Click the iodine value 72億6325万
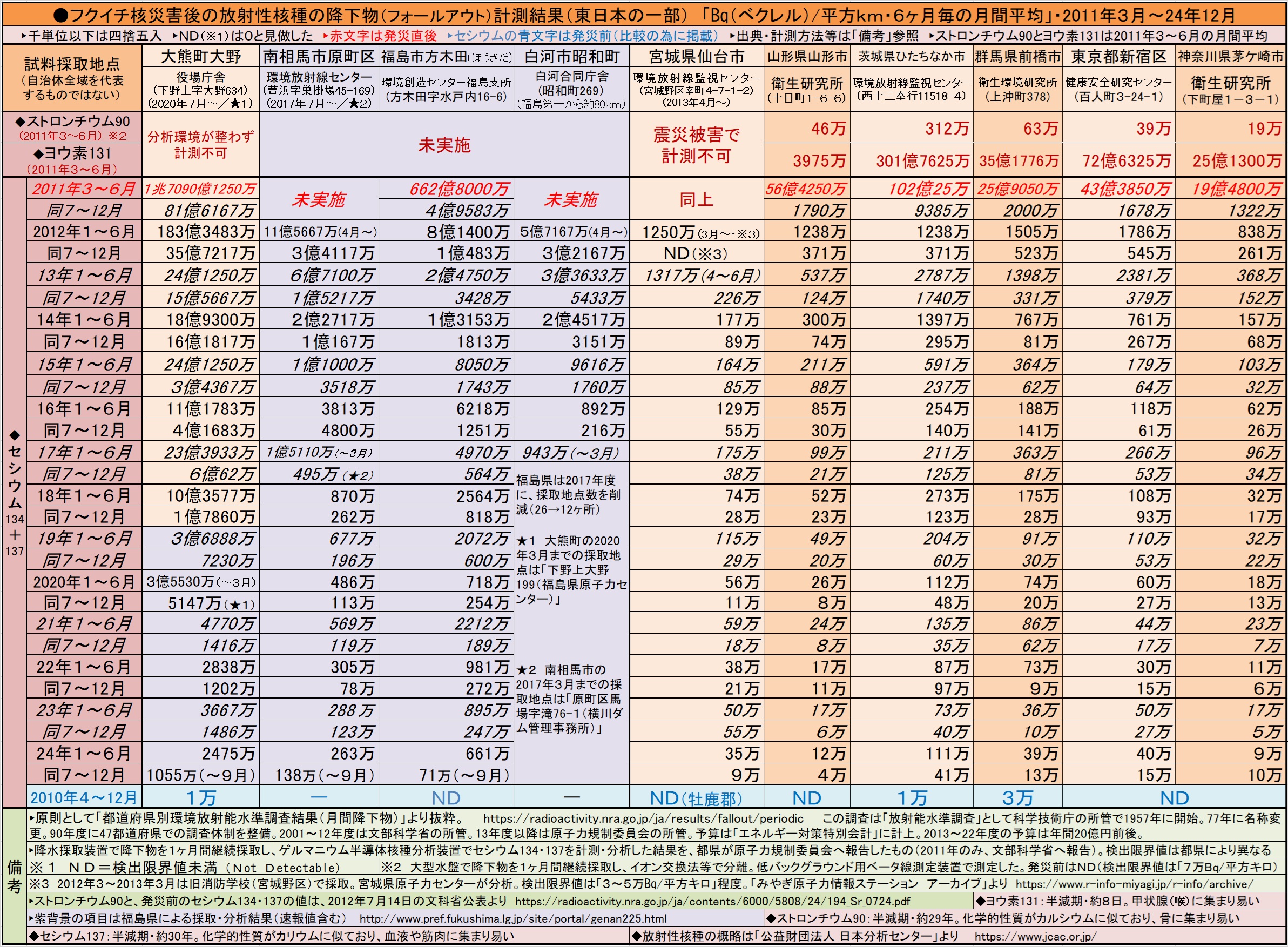The image size is (1288, 947). coord(1127,160)
